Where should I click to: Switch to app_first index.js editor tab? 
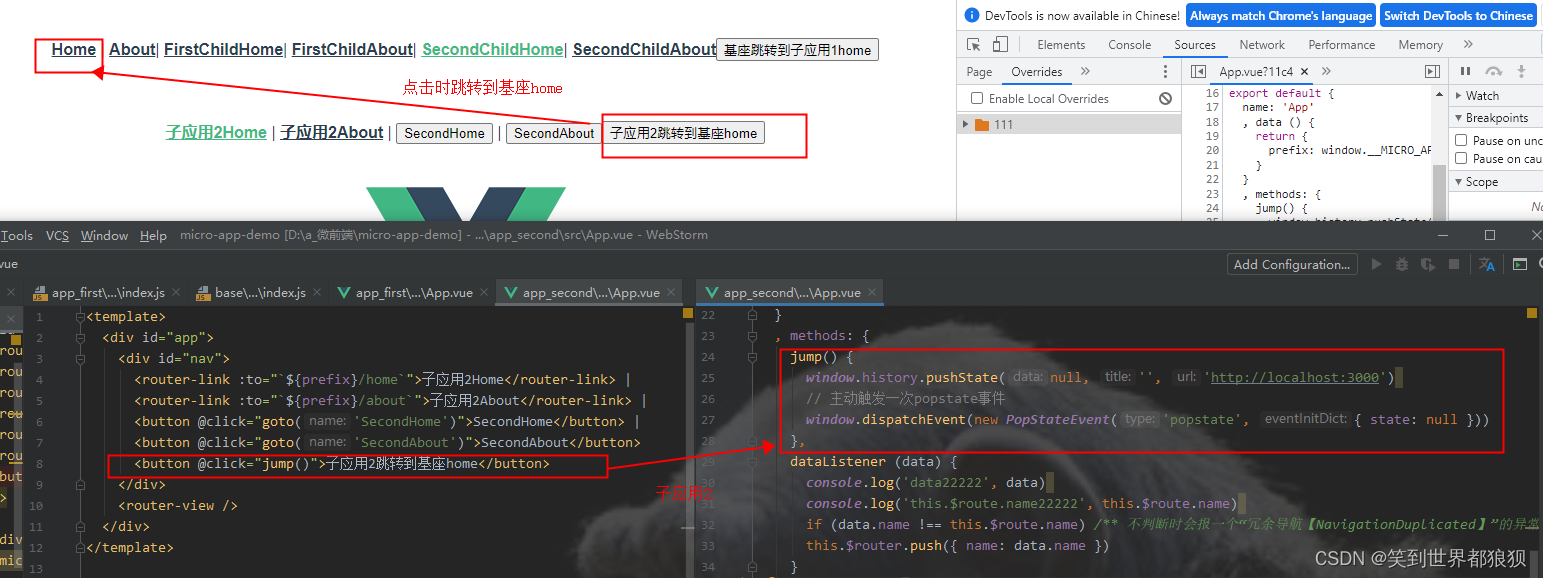tap(105, 293)
